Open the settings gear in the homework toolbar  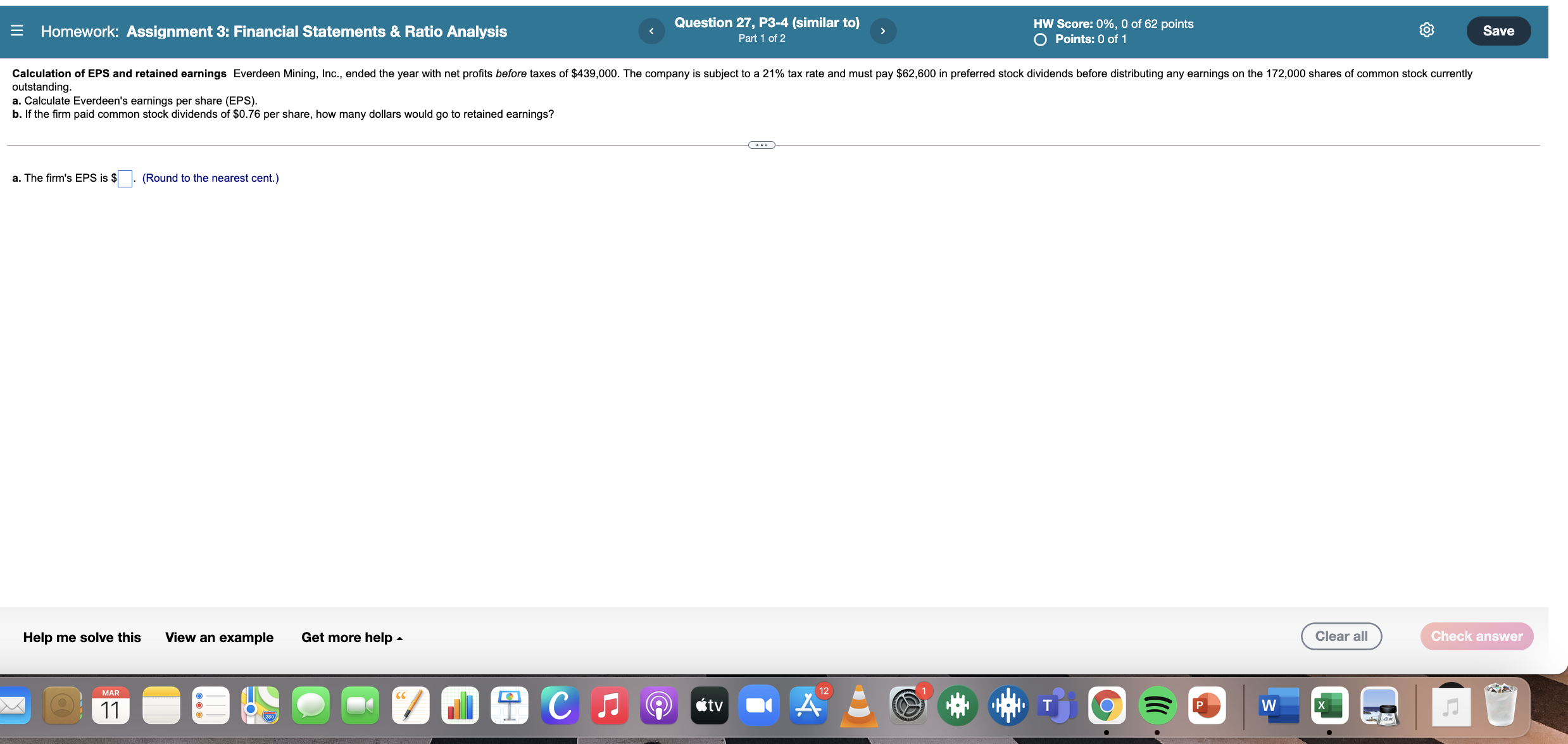click(1427, 30)
